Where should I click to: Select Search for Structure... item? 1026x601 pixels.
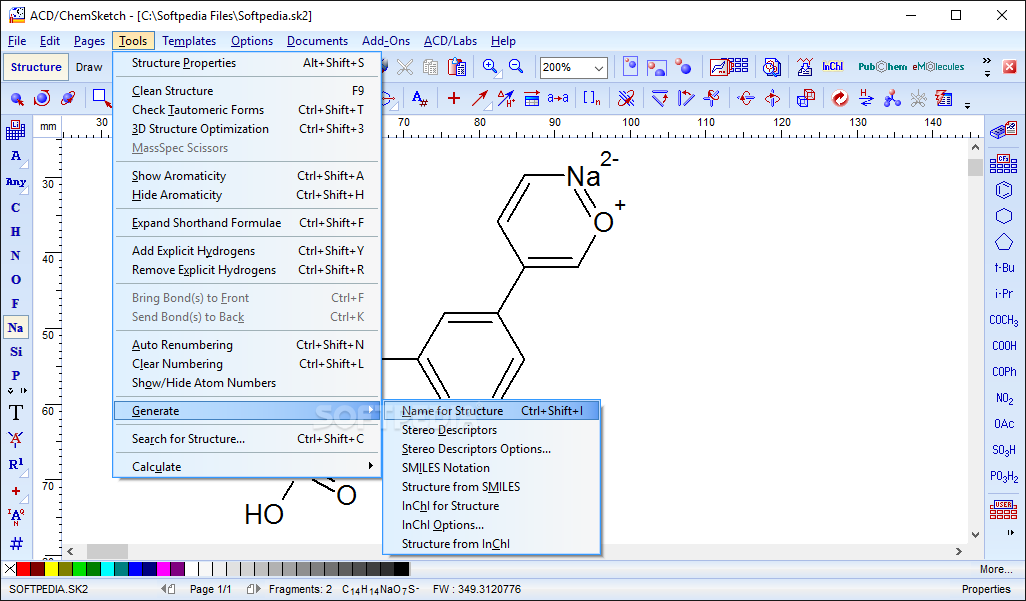tap(247, 439)
